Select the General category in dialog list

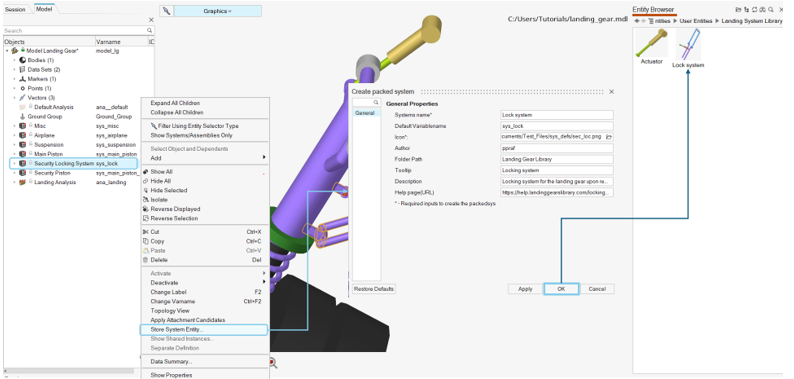click(x=366, y=113)
